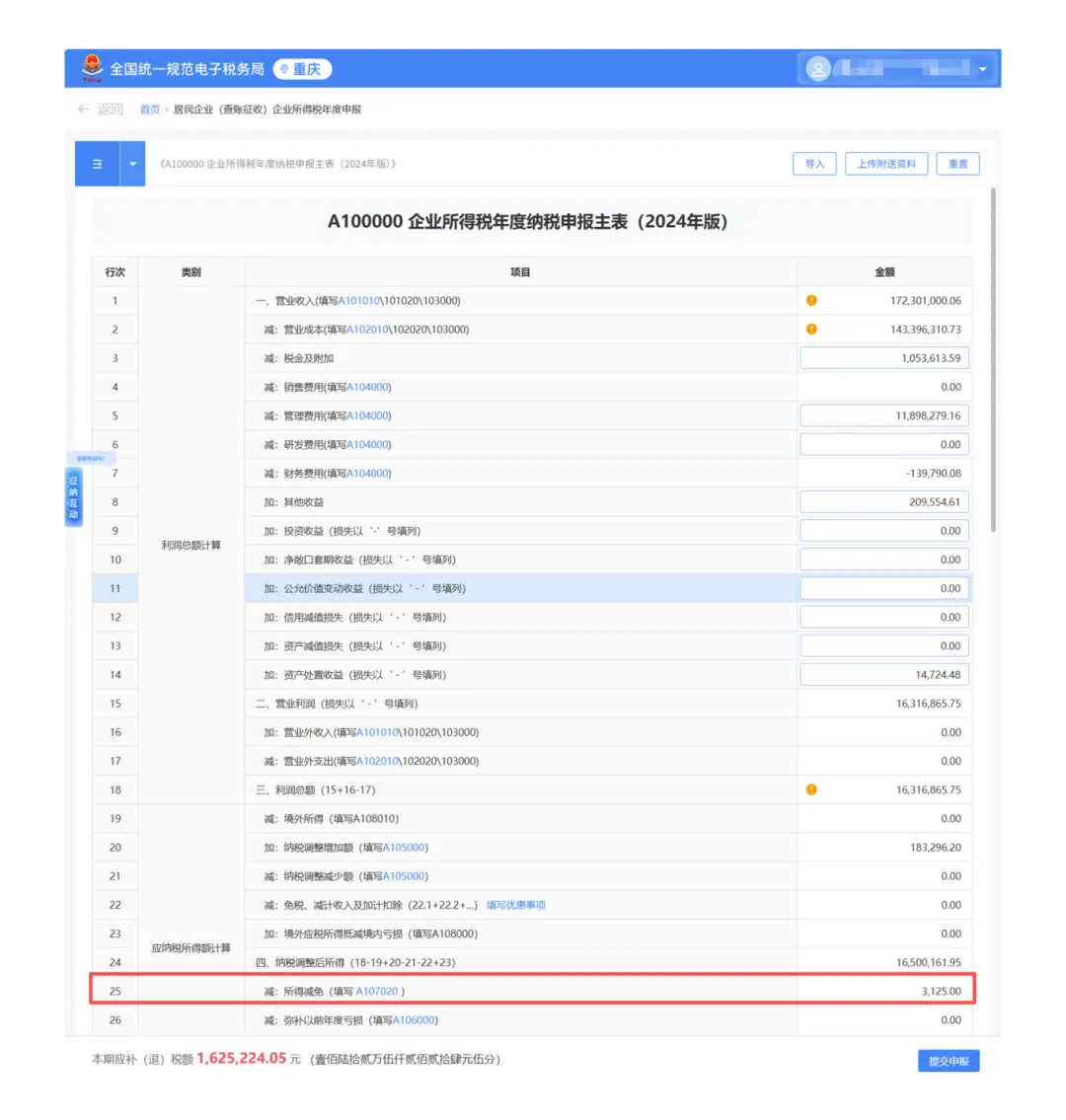This screenshot has width=1066, height=1120.
Task: Edit 公允价值变动收益 amount field
Action: (x=884, y=588)
